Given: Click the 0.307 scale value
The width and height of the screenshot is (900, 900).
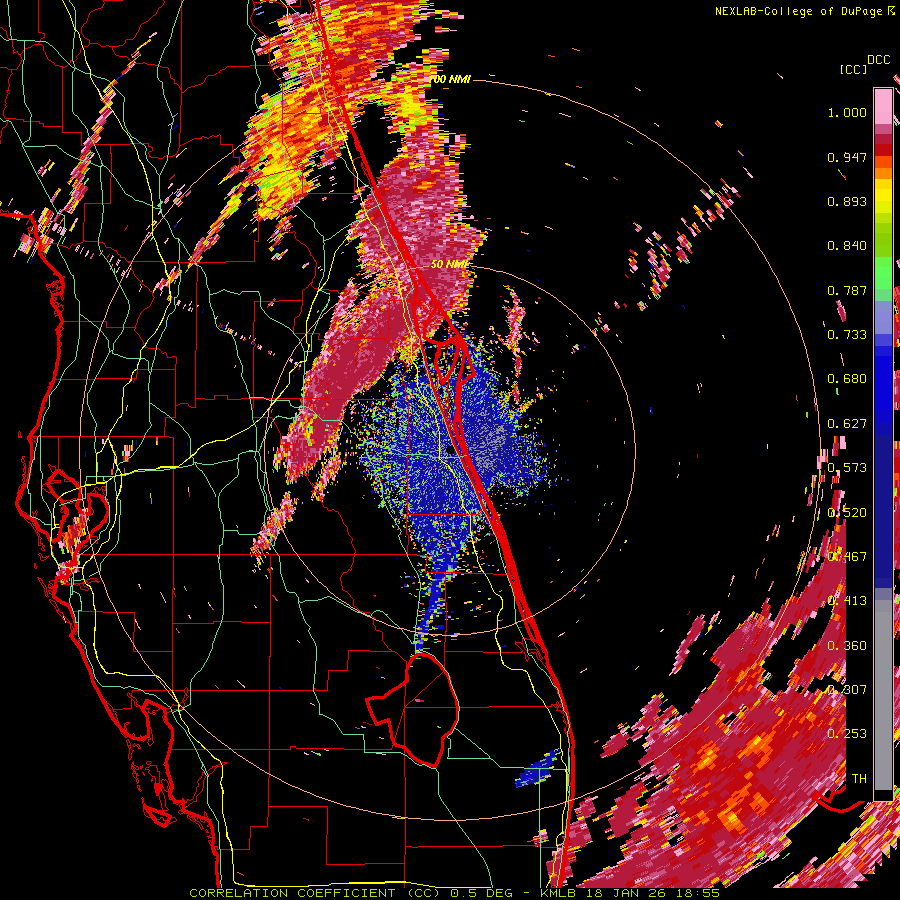Looking at the screenshot, I should coord(847,690).
